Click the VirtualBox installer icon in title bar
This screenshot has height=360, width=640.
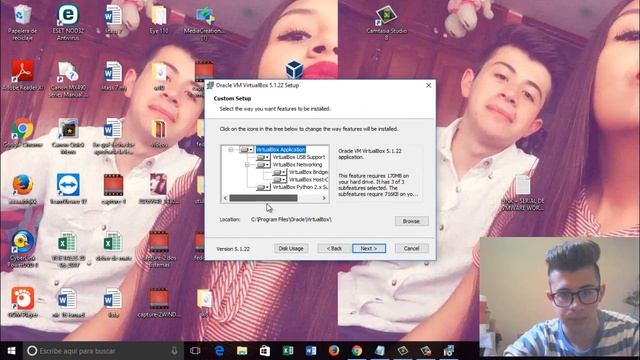click(210, 85)
